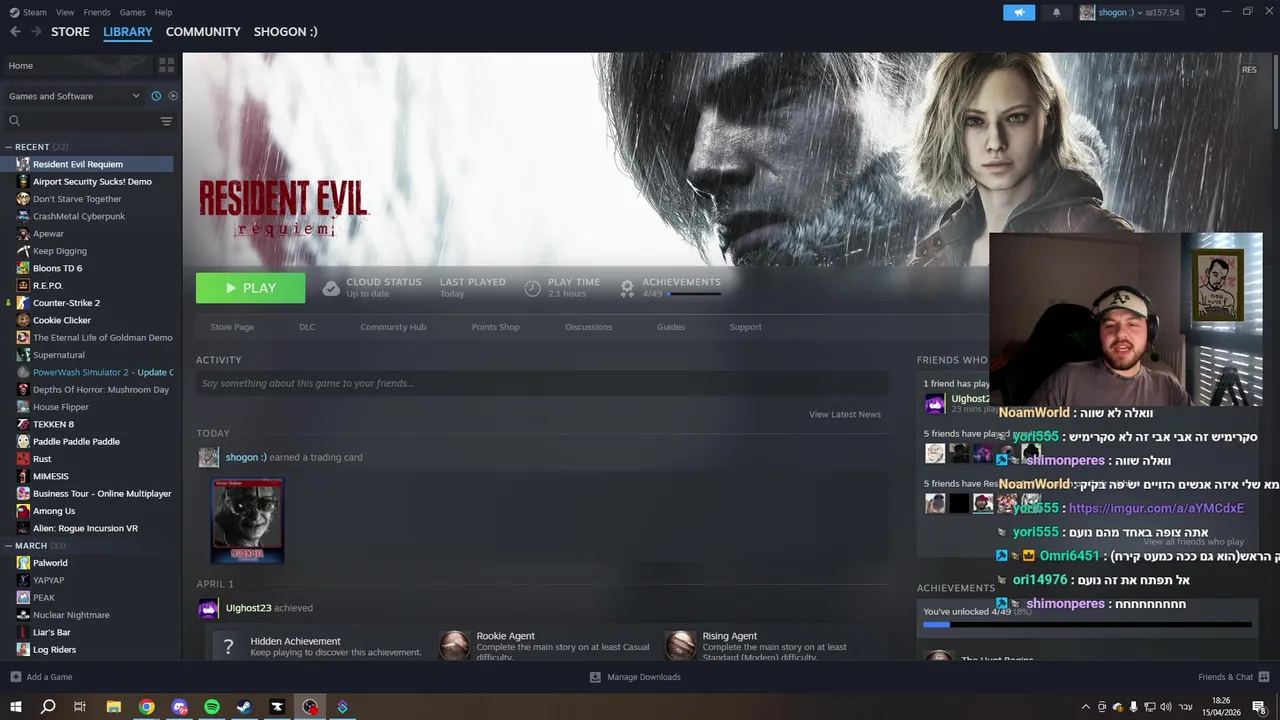Open Friends & Chat
This screenshot has height=720, width=1280.
(x=1233, y=677)
